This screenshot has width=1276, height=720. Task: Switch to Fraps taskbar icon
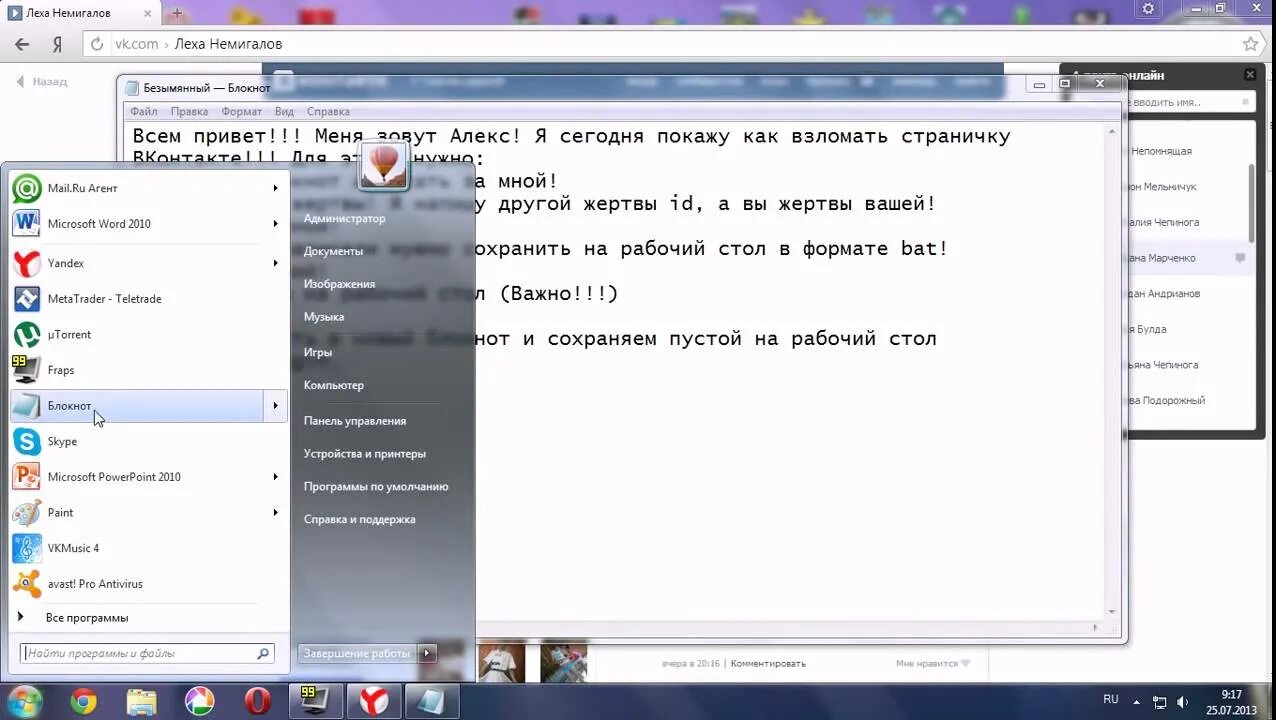pyautogui.click(x=316, y=702)
